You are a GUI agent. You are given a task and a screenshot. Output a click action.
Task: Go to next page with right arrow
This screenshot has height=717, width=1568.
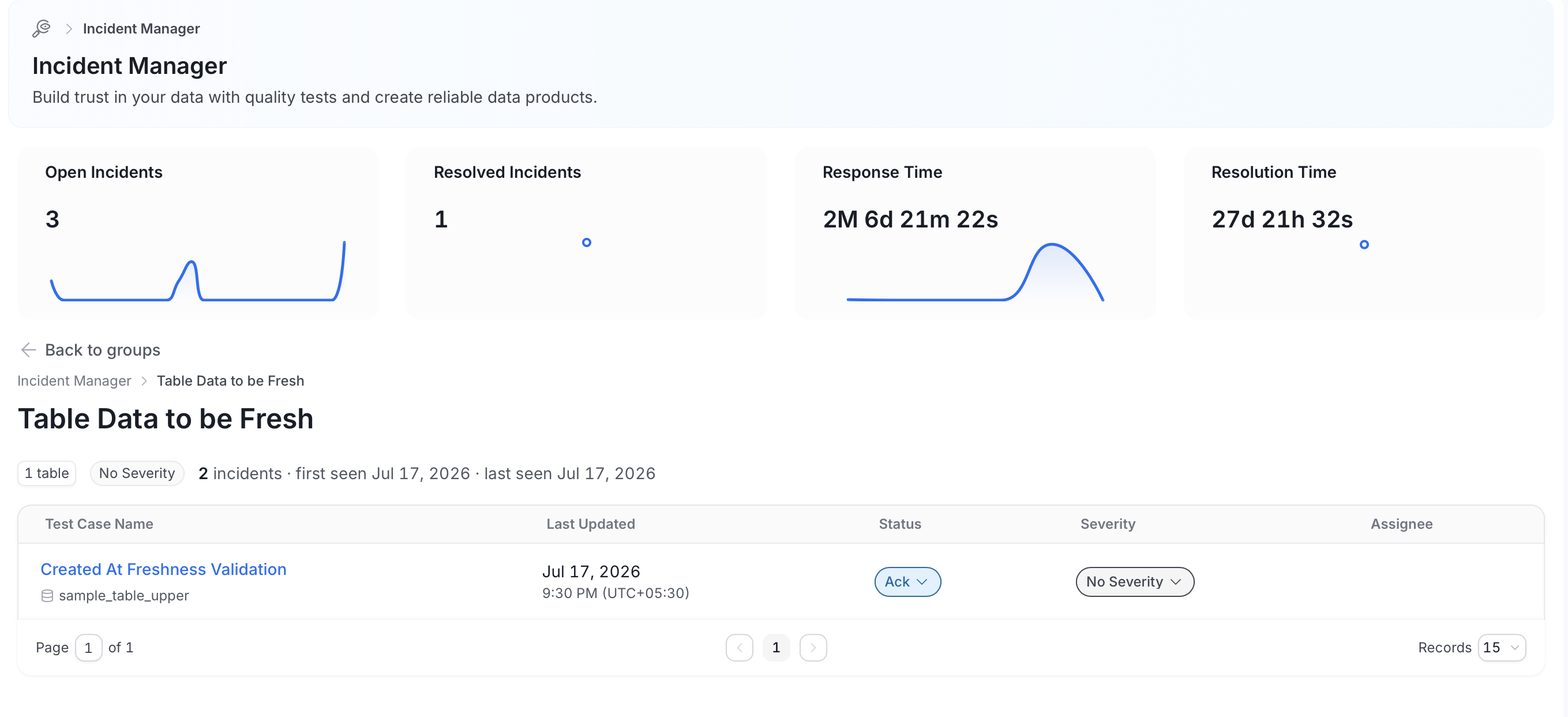813,647
